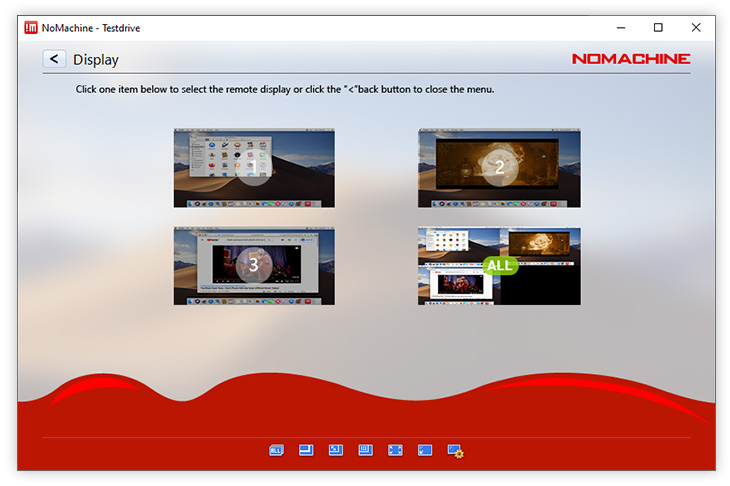The width and height of the screenshot is (730, 486).
Task: Click the NoMachine logo at top right
Action: [630, 59]
